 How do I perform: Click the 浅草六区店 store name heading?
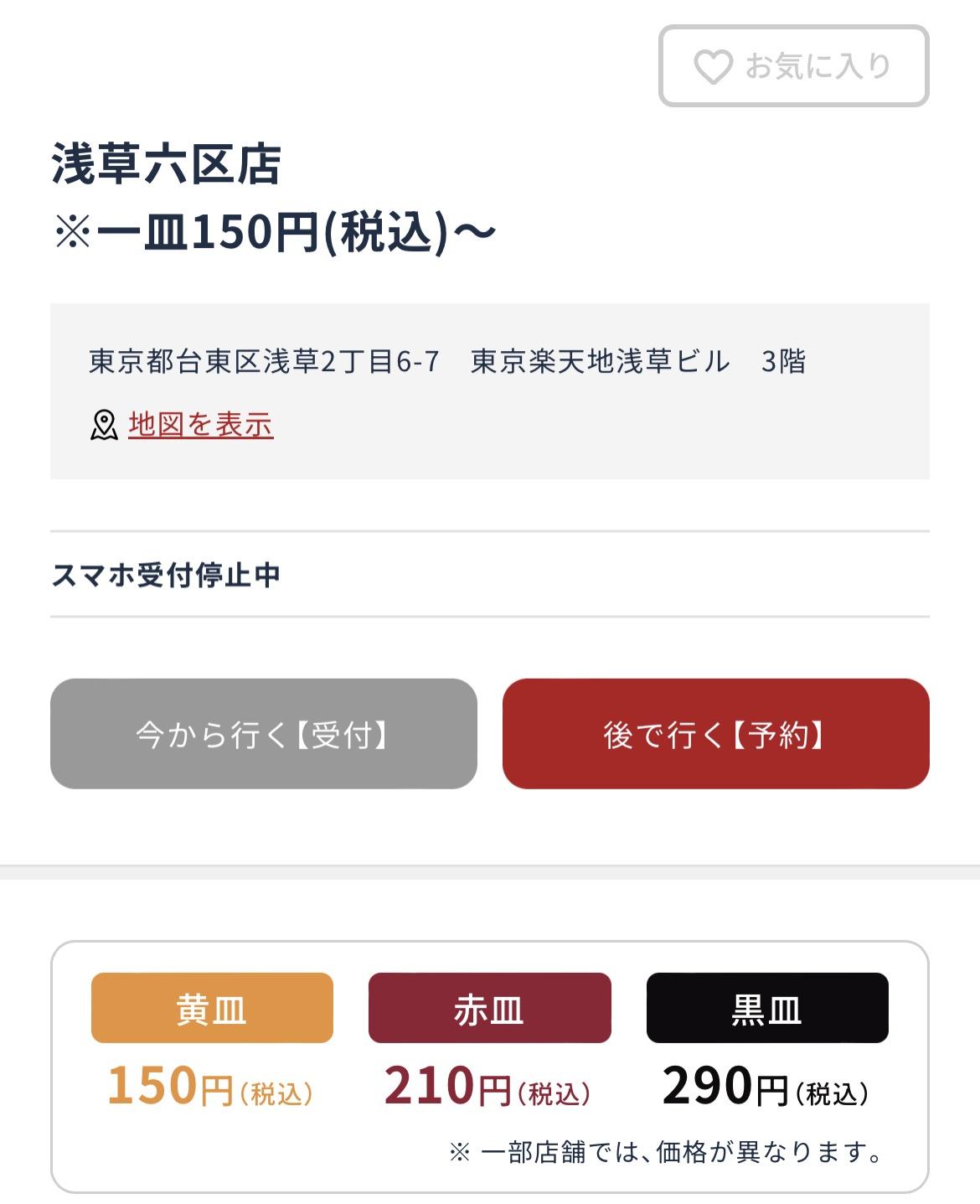tap(166, 163)
